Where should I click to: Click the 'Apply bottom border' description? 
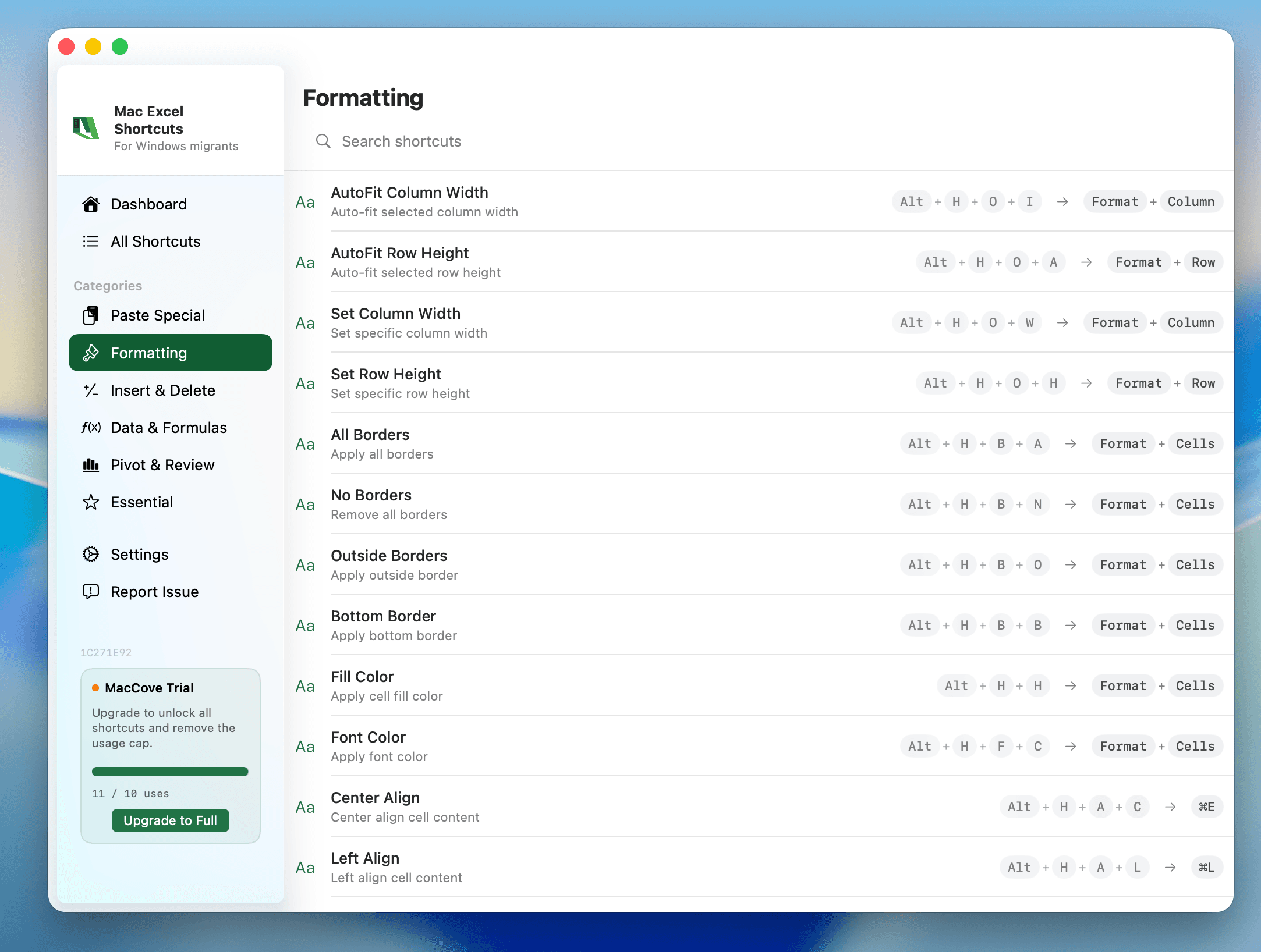(x=394, y=635)
